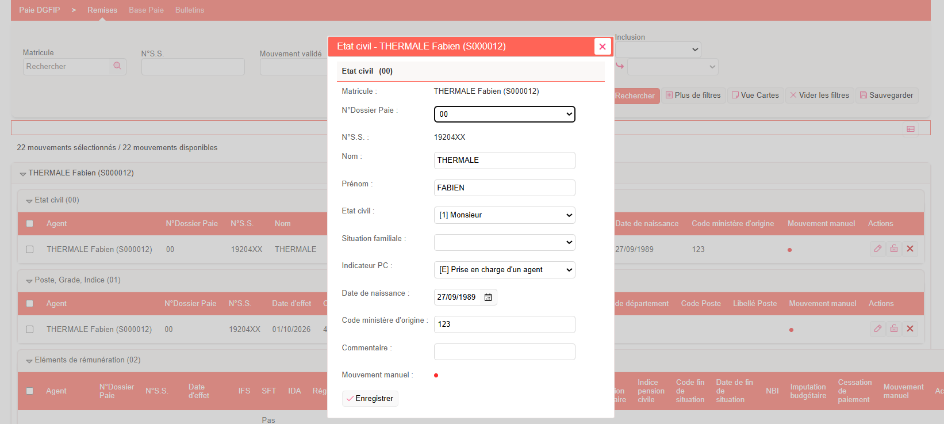Click the pink arrow icon under Inclusion
The height and width of the screenshot is (424, 944).
[x=620, y=66]
